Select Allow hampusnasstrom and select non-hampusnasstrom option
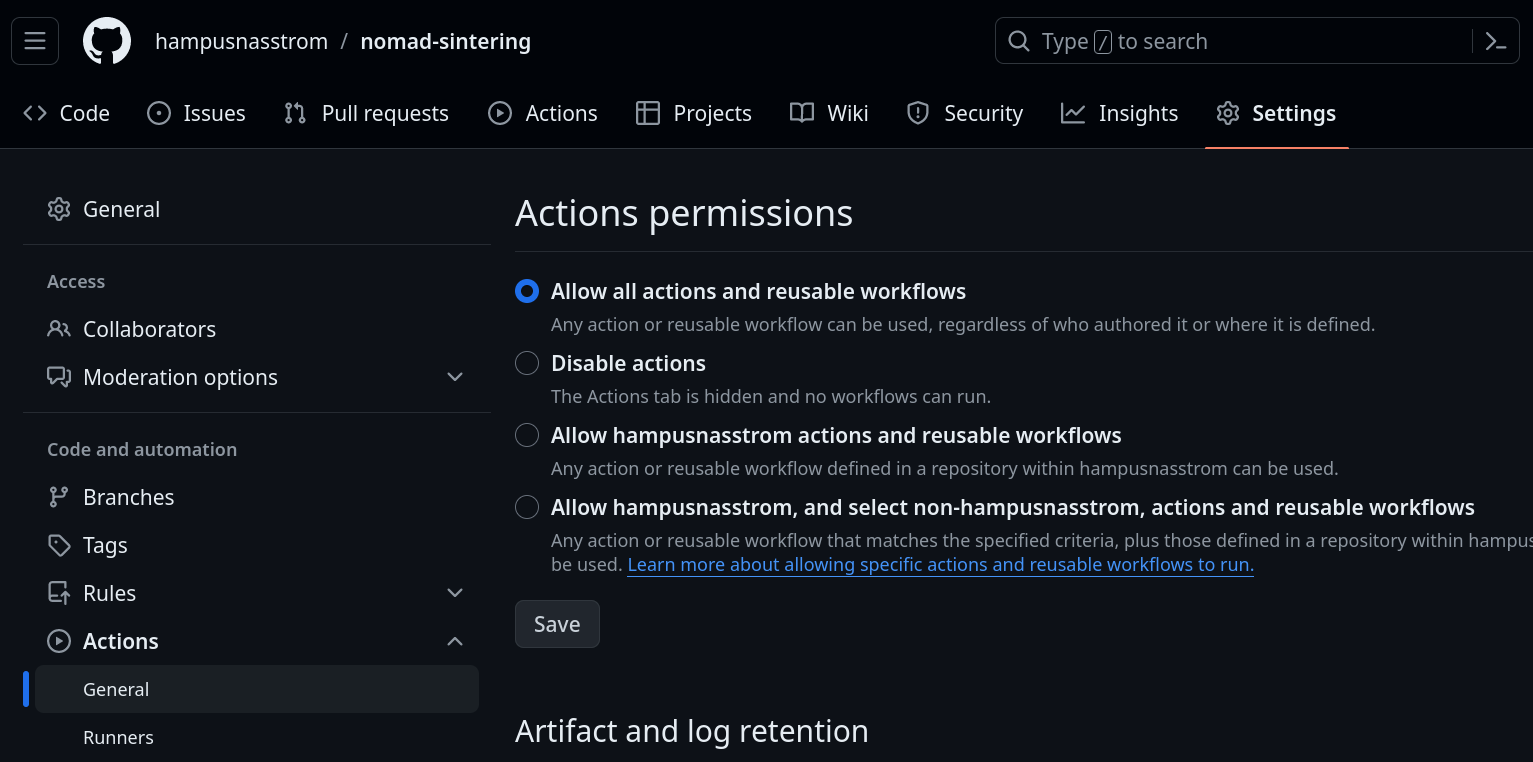This screenshot has height=762, width=1533. (x=527, y=507)
